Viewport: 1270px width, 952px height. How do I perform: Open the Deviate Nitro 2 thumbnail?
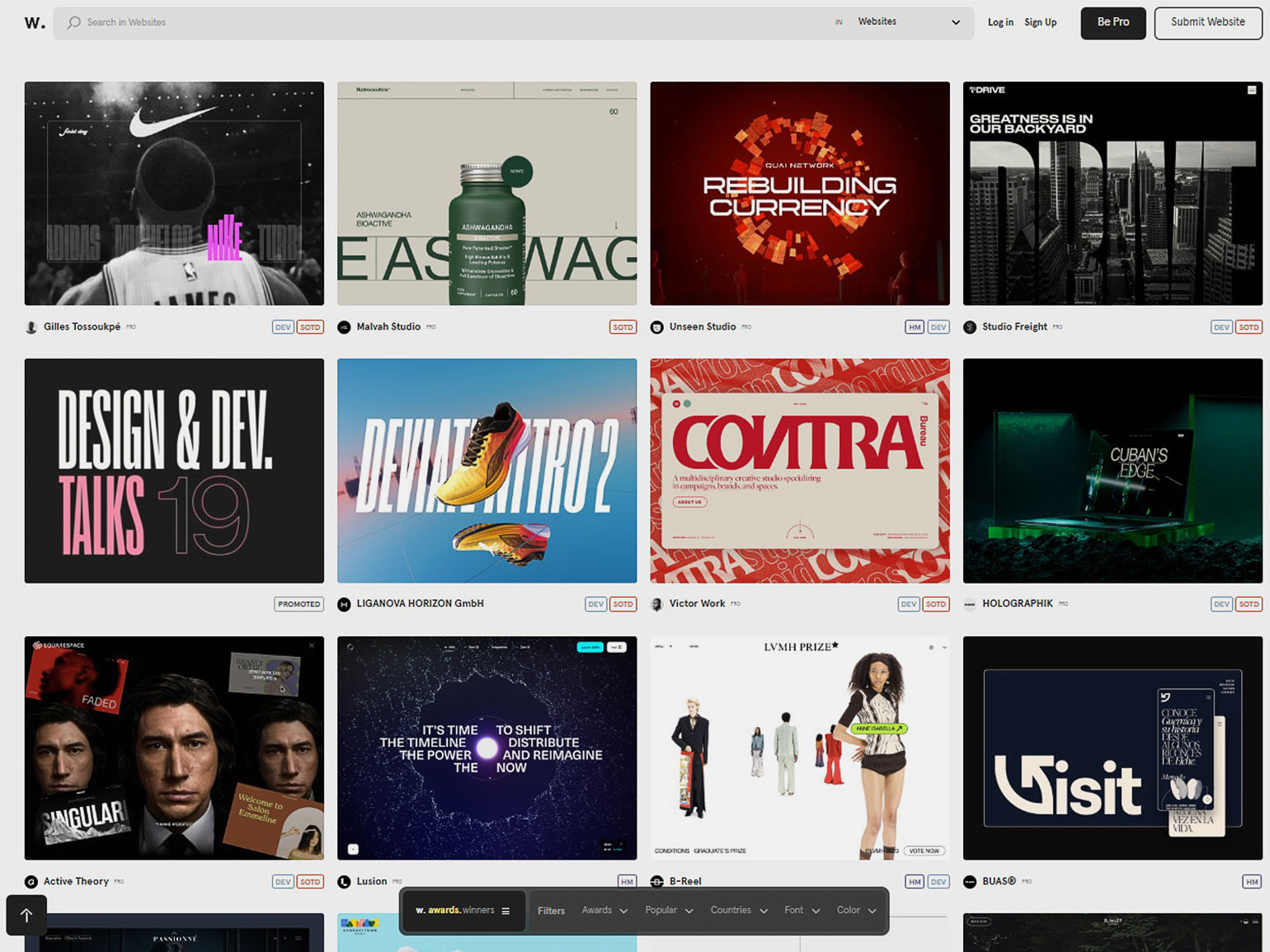pyautogui.click(x=487, y=471)
